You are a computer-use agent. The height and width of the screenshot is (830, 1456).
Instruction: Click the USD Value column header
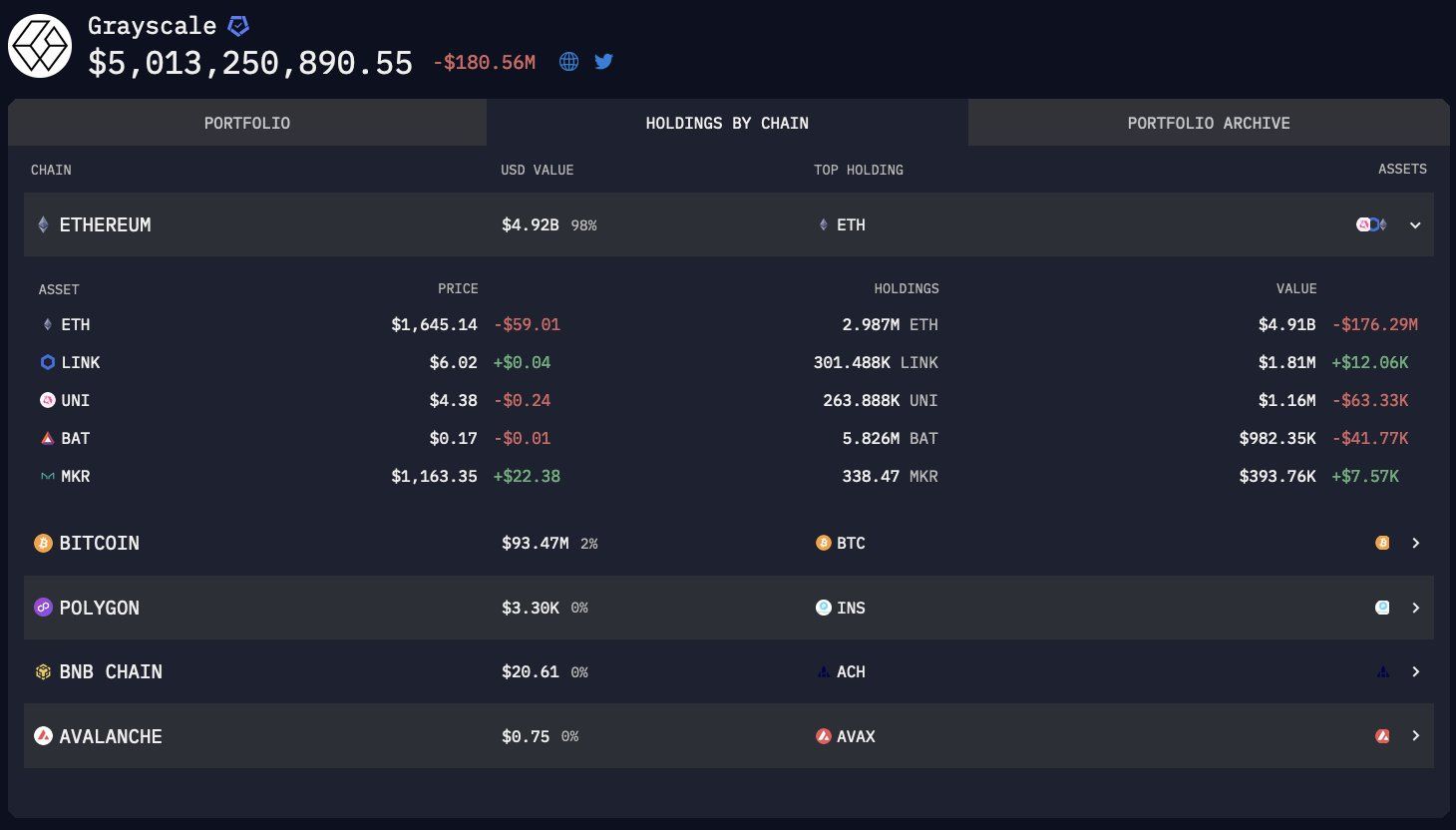537,170
